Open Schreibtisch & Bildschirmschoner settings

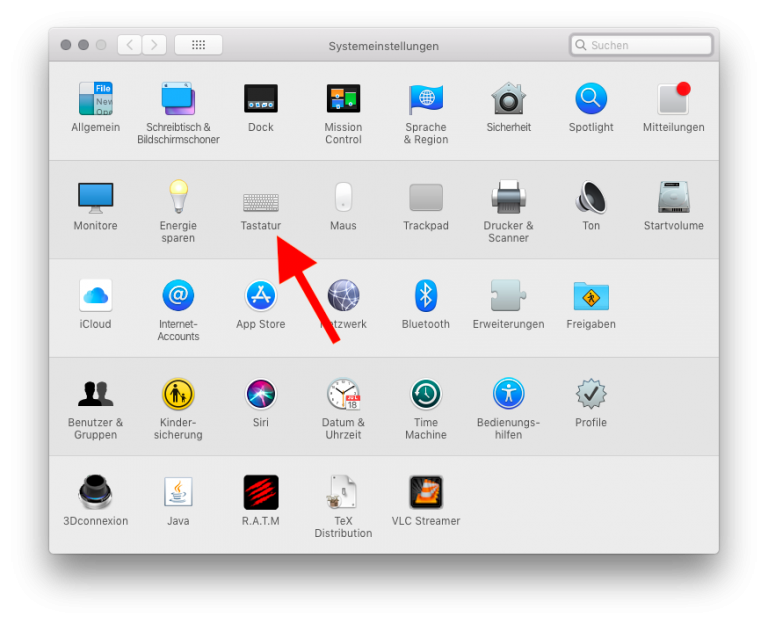tap(178, 98)
